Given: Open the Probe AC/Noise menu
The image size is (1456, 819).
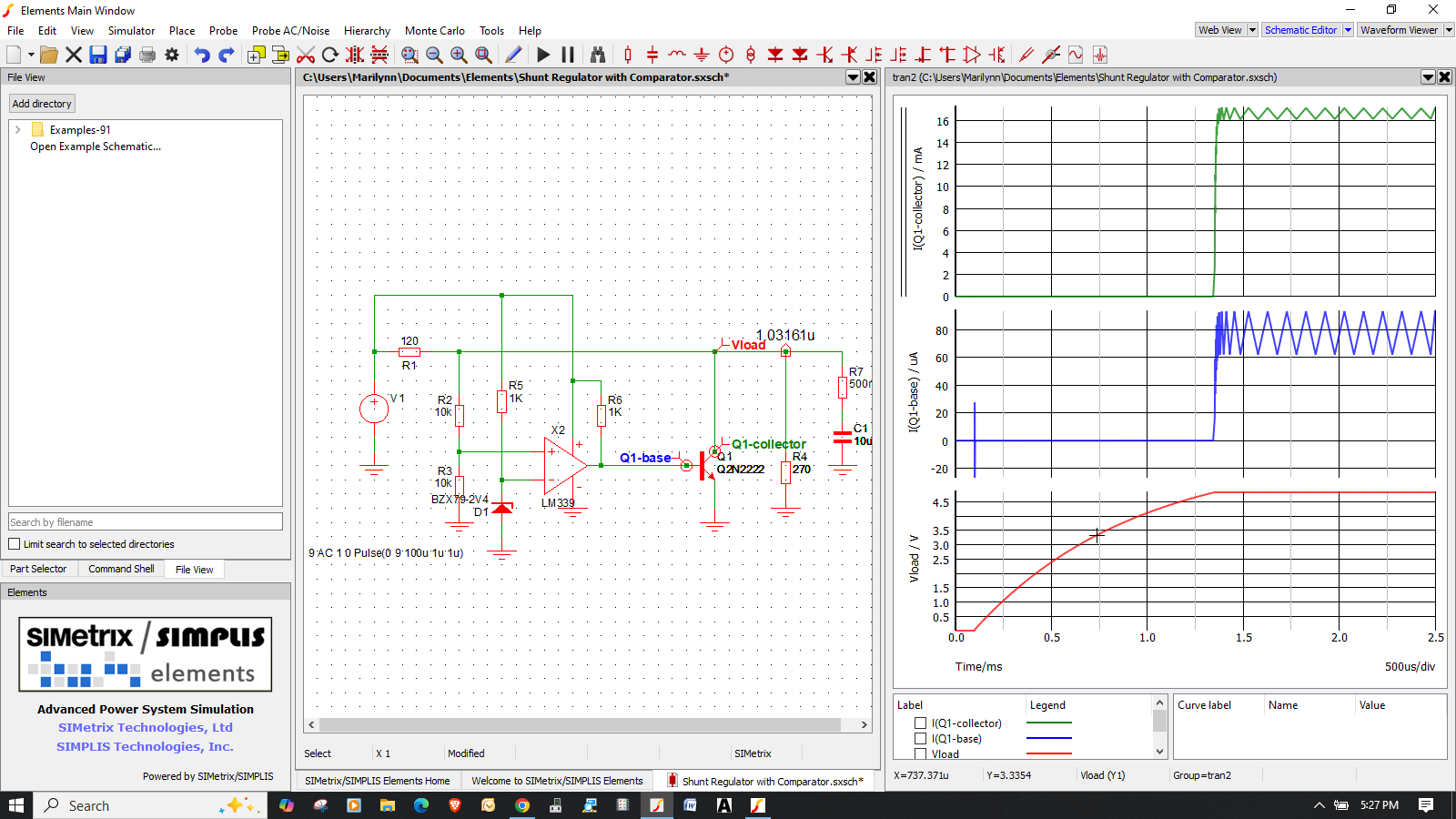Looking at the screenshot, I should click(290, 30).
